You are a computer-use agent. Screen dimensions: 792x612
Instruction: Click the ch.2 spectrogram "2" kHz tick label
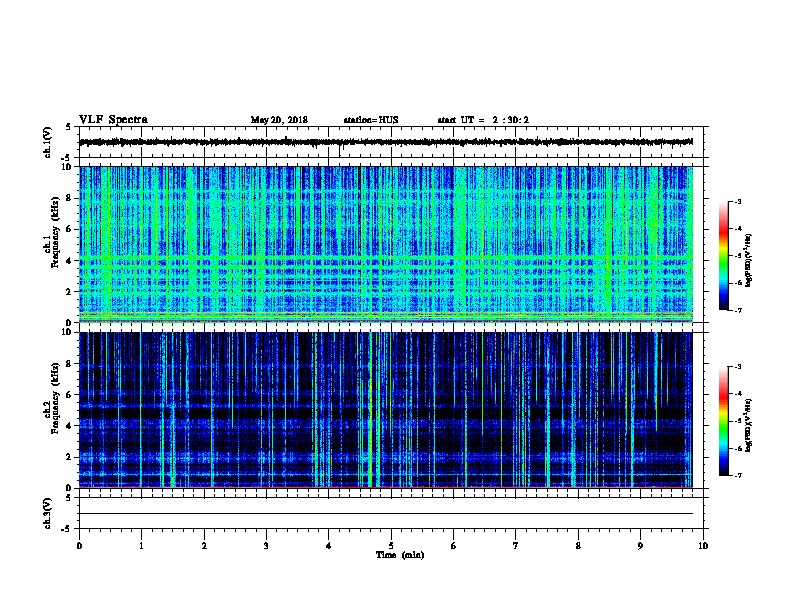(x=69, y=457)
